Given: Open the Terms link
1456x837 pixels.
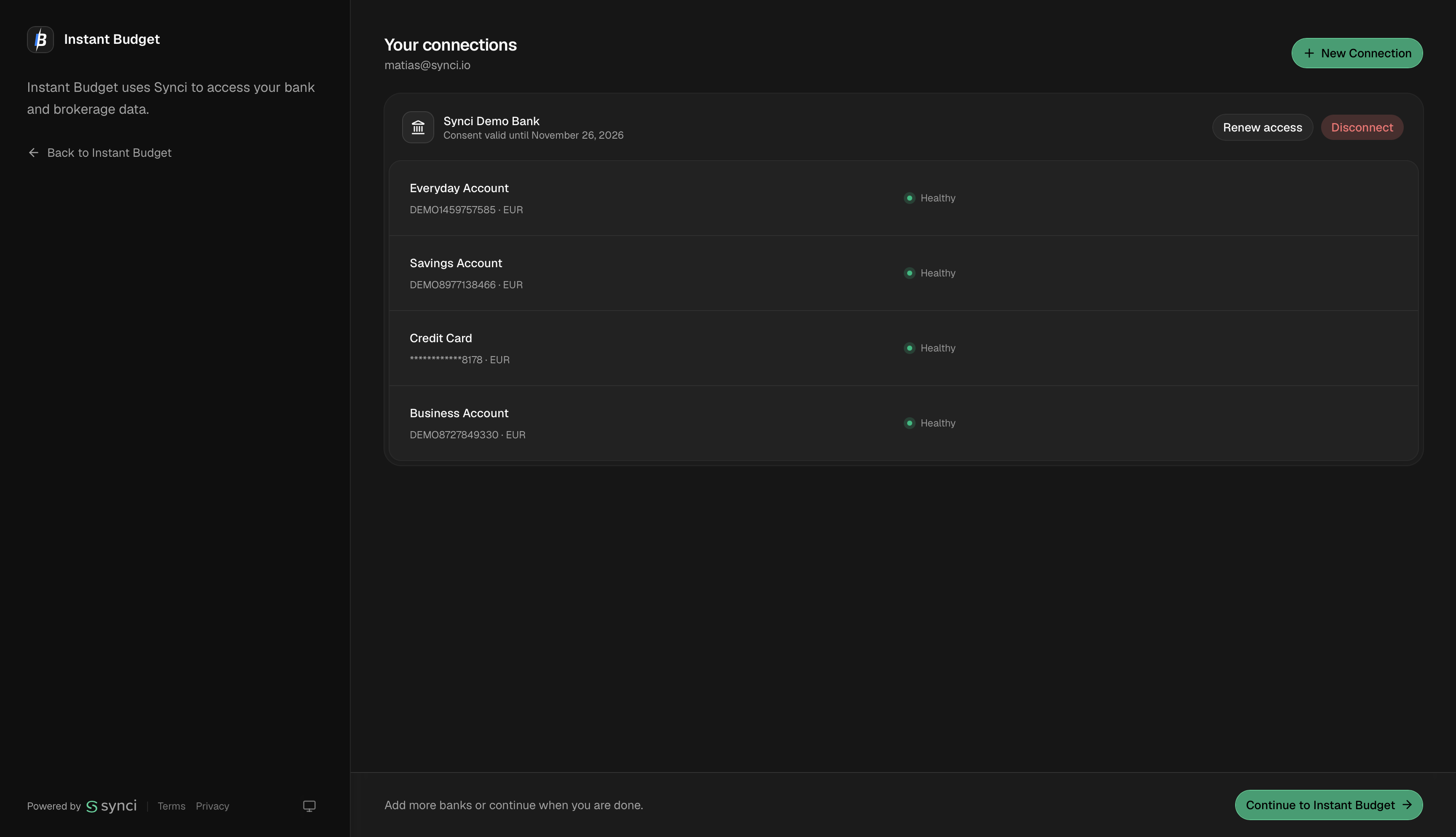Looking at the screenshot, I should click(x=171, y=806).
